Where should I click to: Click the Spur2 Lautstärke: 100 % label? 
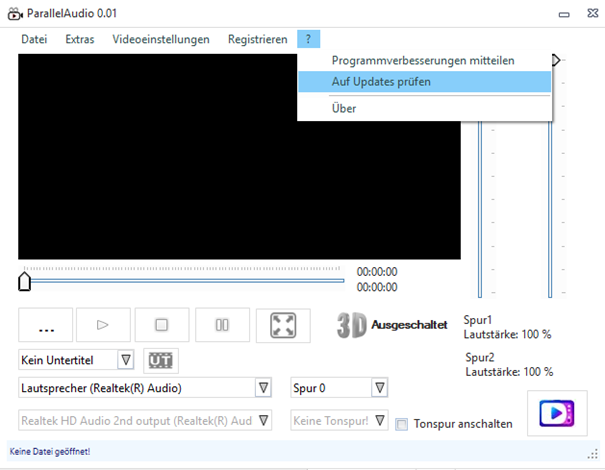tap(509, 365)
